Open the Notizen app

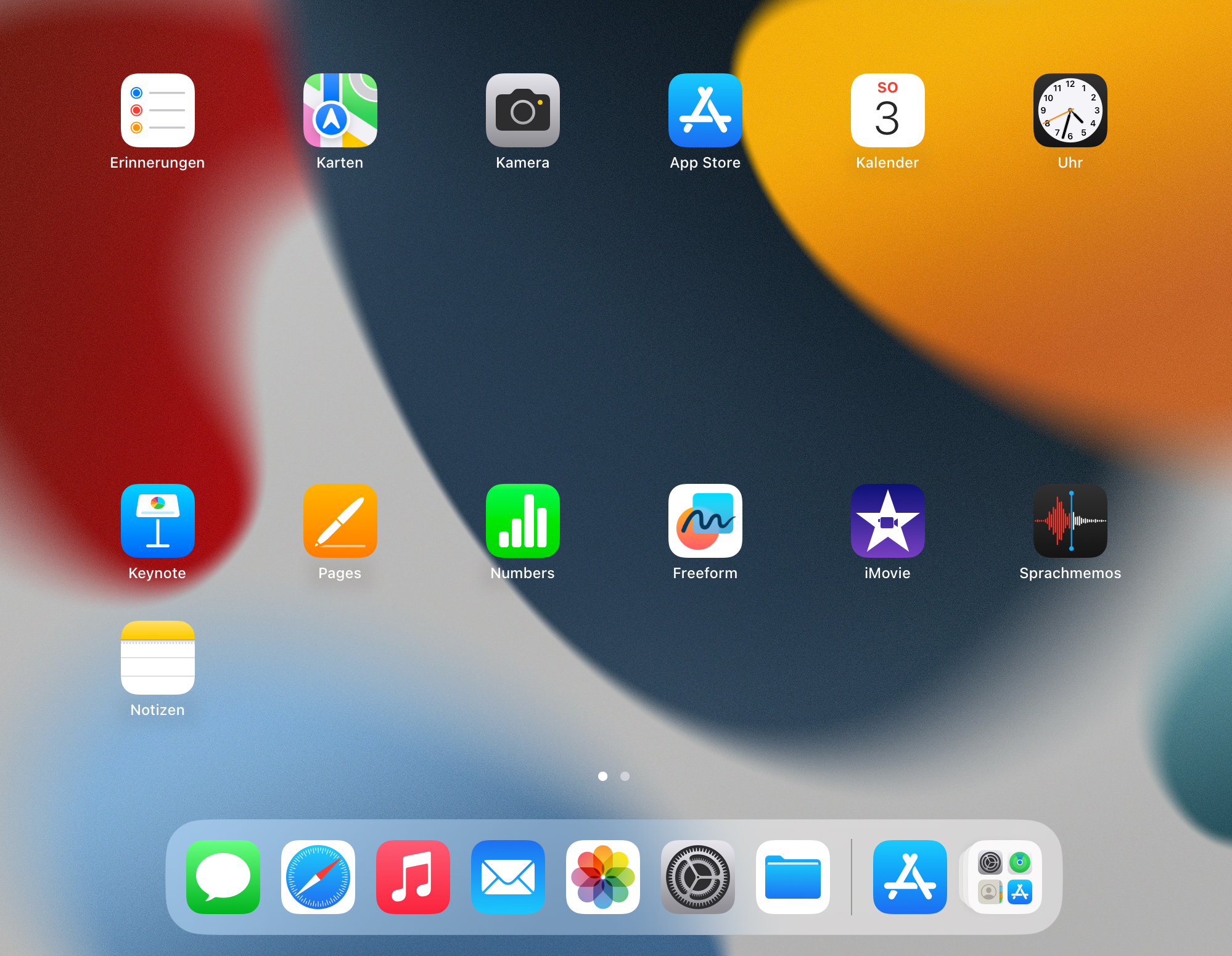coord(157,658)
